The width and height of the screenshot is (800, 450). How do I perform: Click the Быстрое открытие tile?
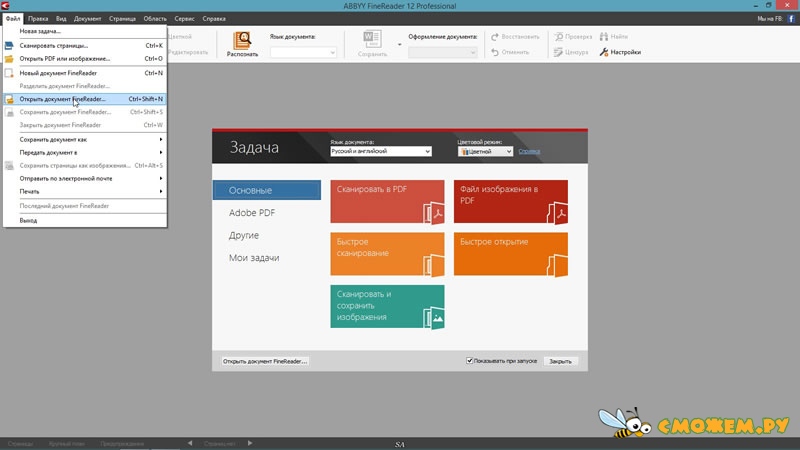(511, 254)
